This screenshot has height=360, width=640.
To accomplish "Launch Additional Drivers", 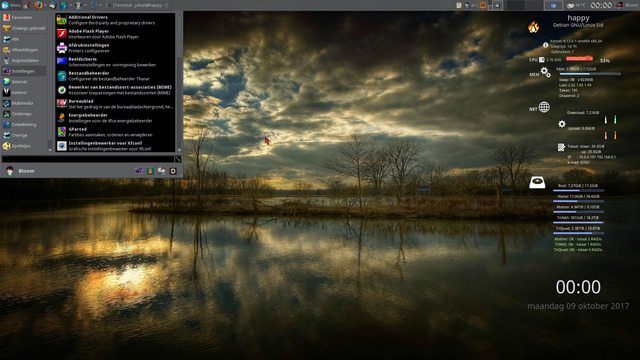I will point(115,20).
